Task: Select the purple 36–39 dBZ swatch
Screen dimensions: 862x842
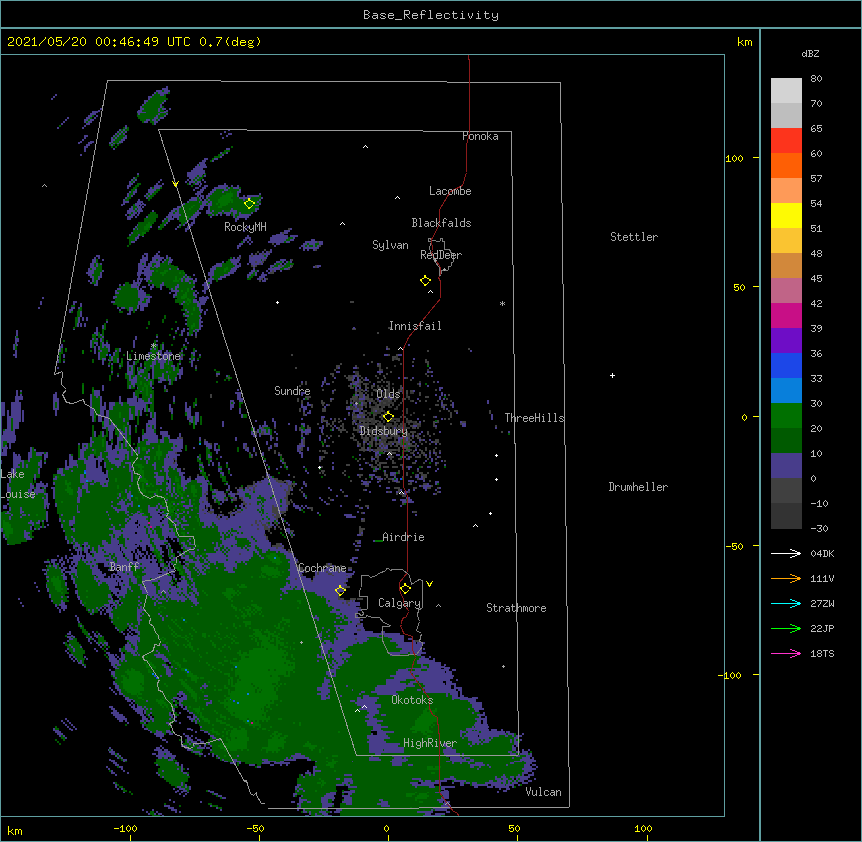Action: (x=786, y=341)
